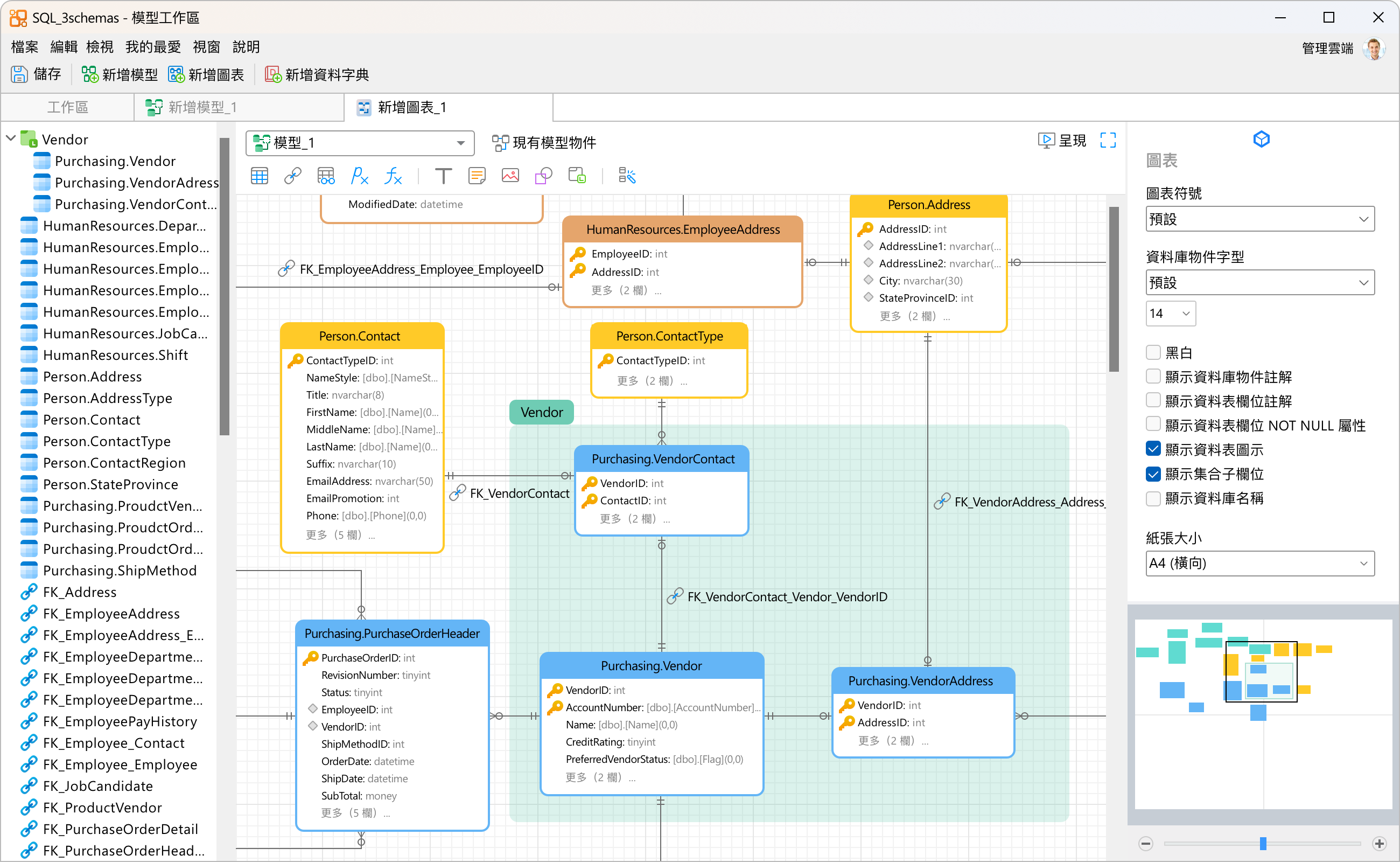
Task: Open the 模型_1 model dropdown
Action: (360, 143)
